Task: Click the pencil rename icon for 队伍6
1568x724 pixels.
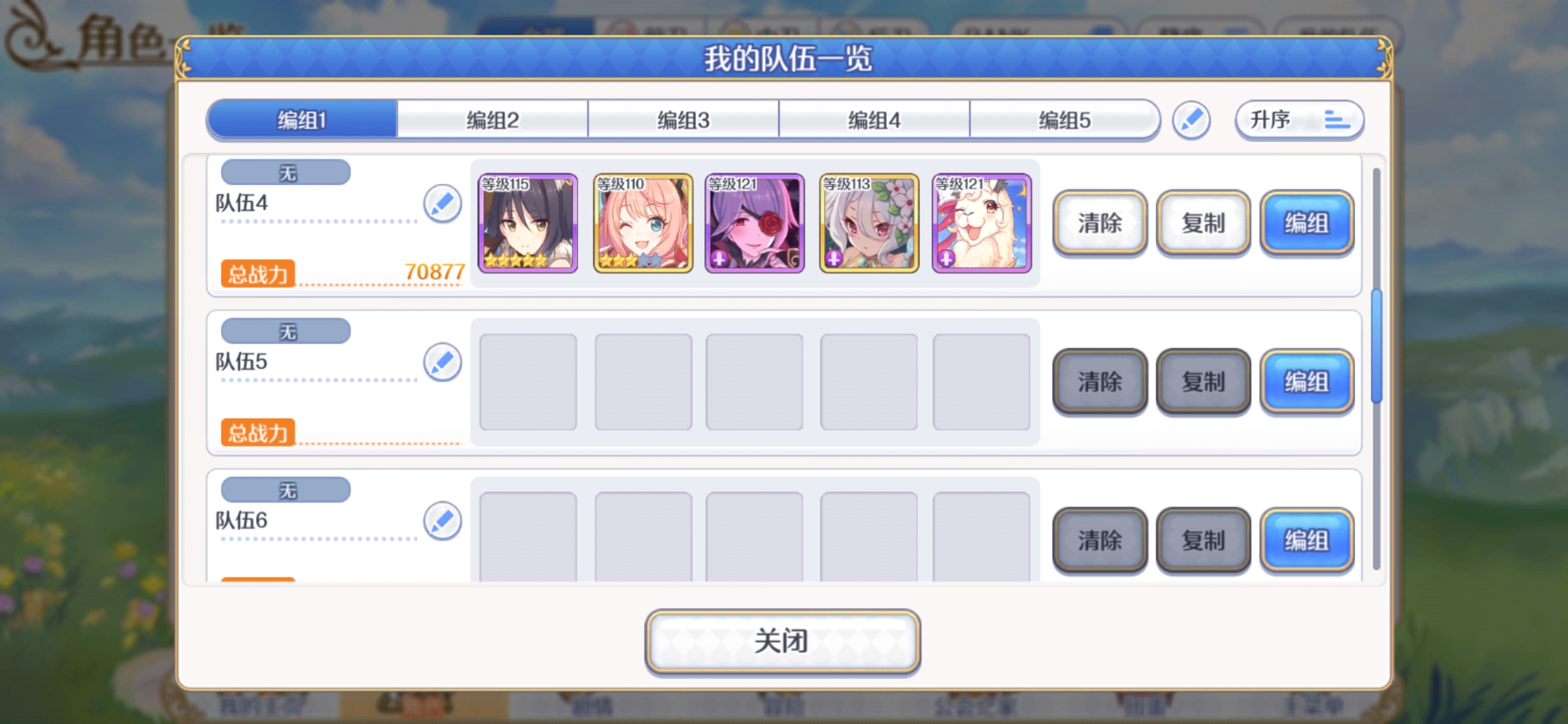Action: click(x=442, y=521)
